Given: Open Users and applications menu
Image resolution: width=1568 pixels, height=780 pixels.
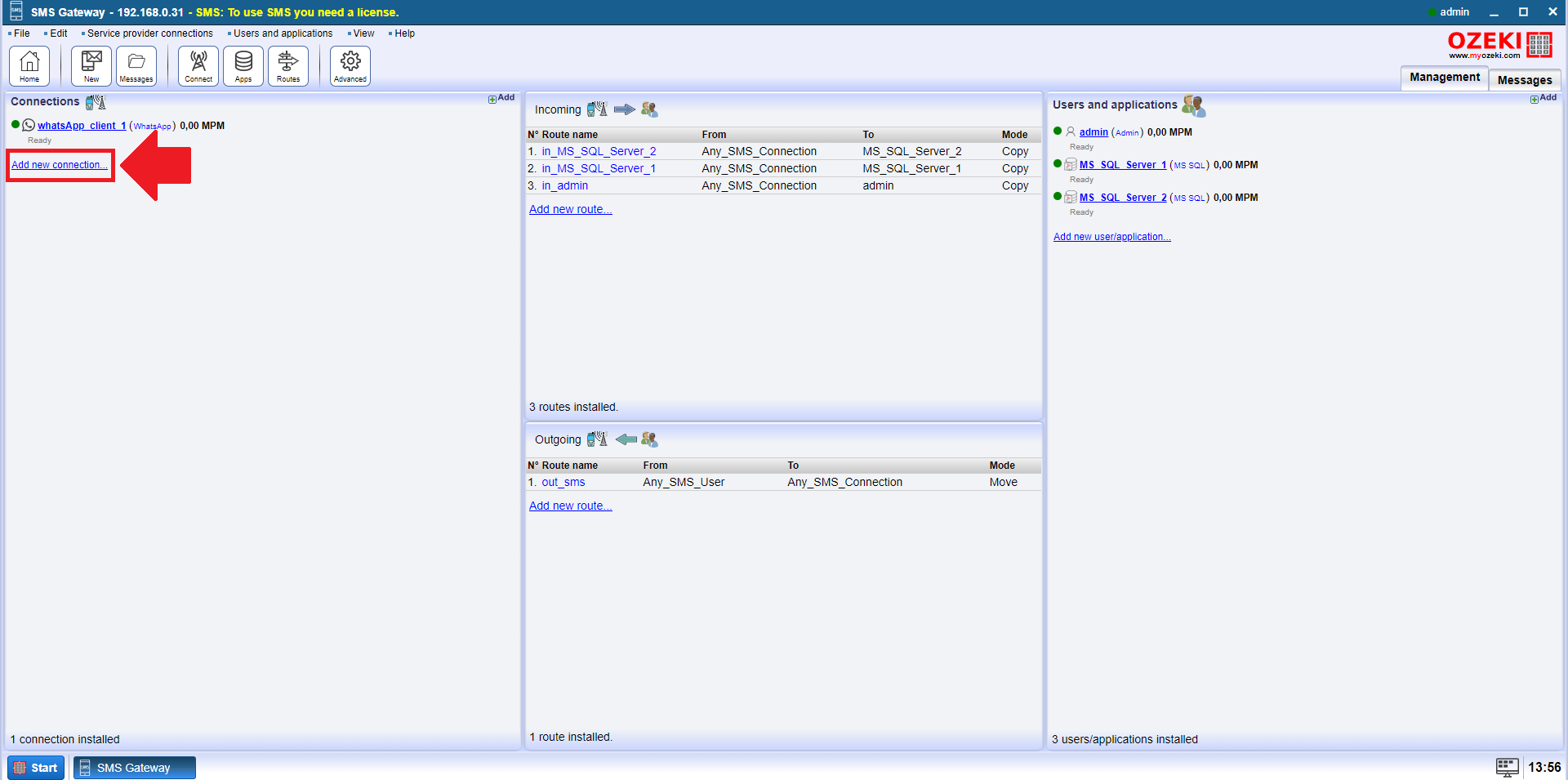Looking at the screenshot, I should pyautogui.click(x=283, y=33).
